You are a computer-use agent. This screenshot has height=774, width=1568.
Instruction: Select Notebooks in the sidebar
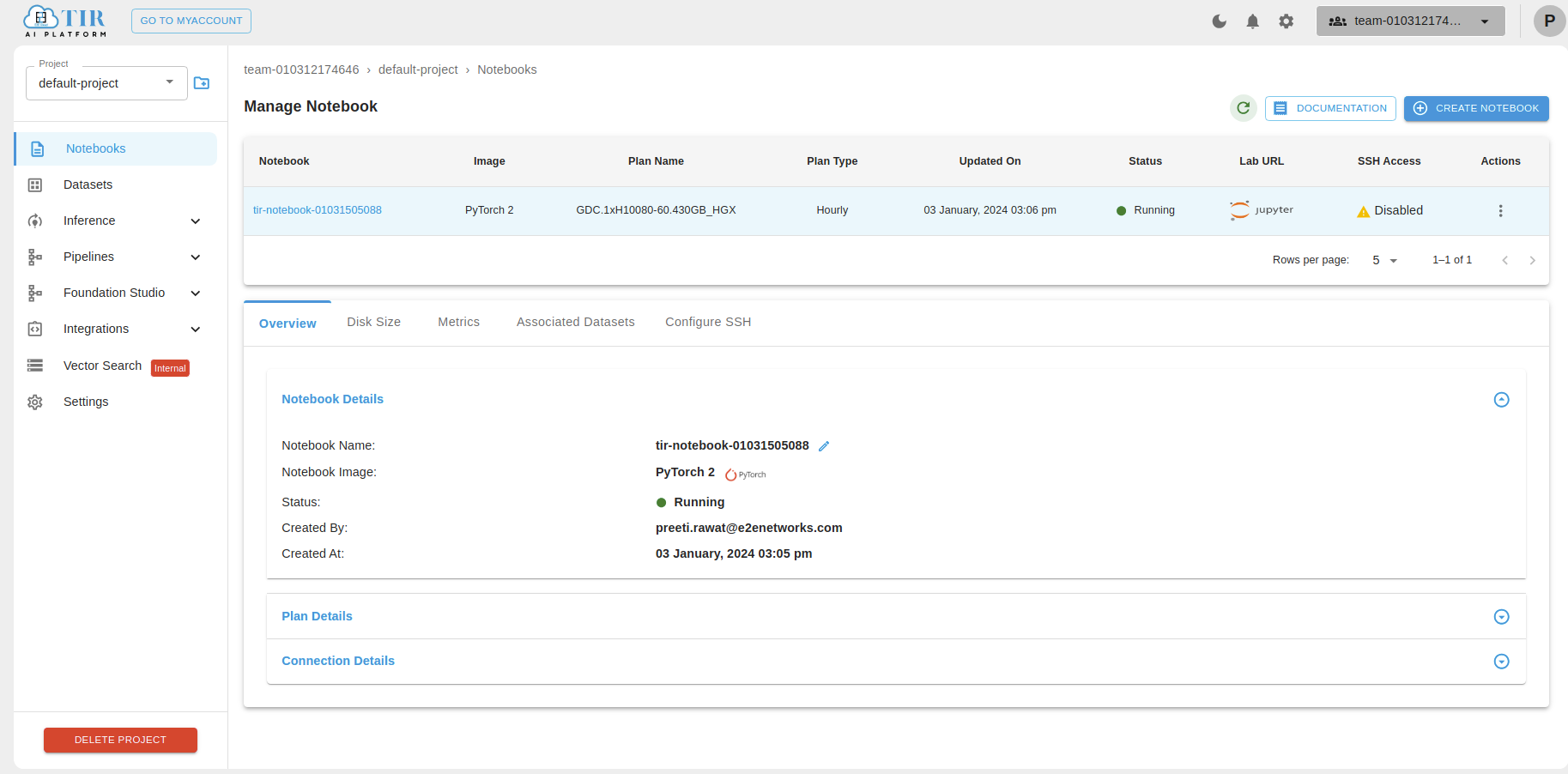coord(116,148)
